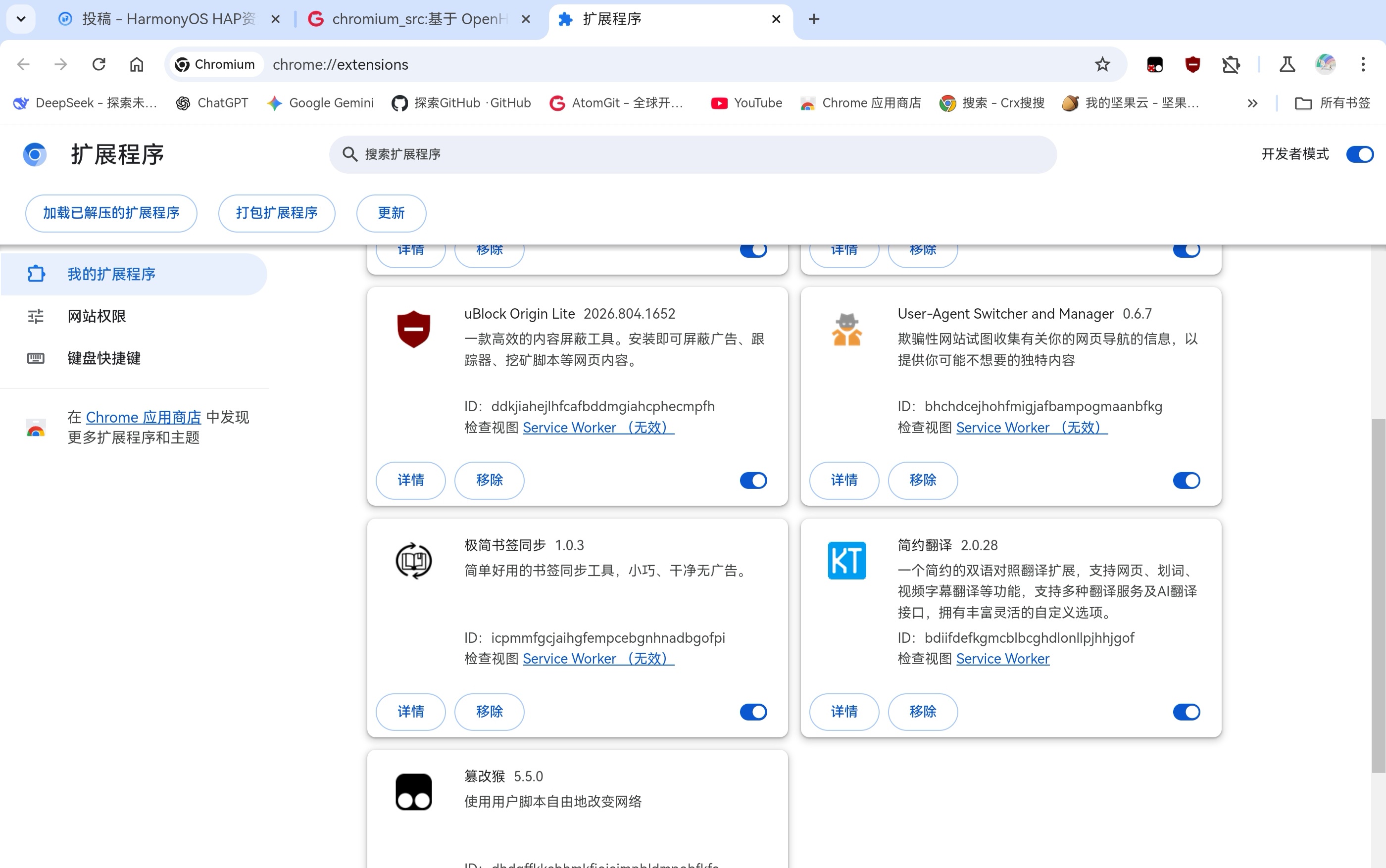Open the tab search dropdown arrow
Viewport: 1386px width, 868px height.
pyautogui.click(x=21, y=19)
